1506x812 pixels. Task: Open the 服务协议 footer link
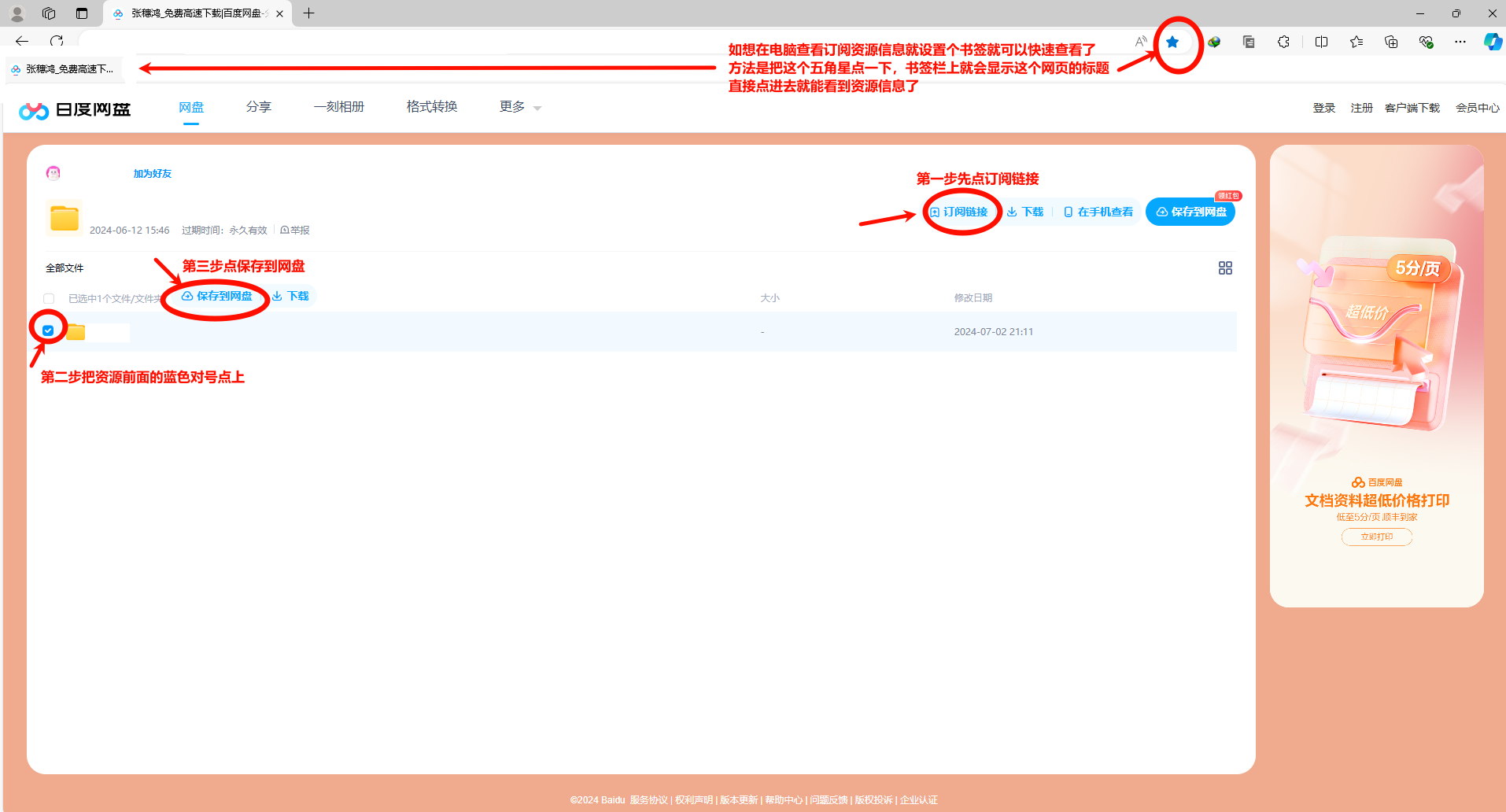click(649, 800)
